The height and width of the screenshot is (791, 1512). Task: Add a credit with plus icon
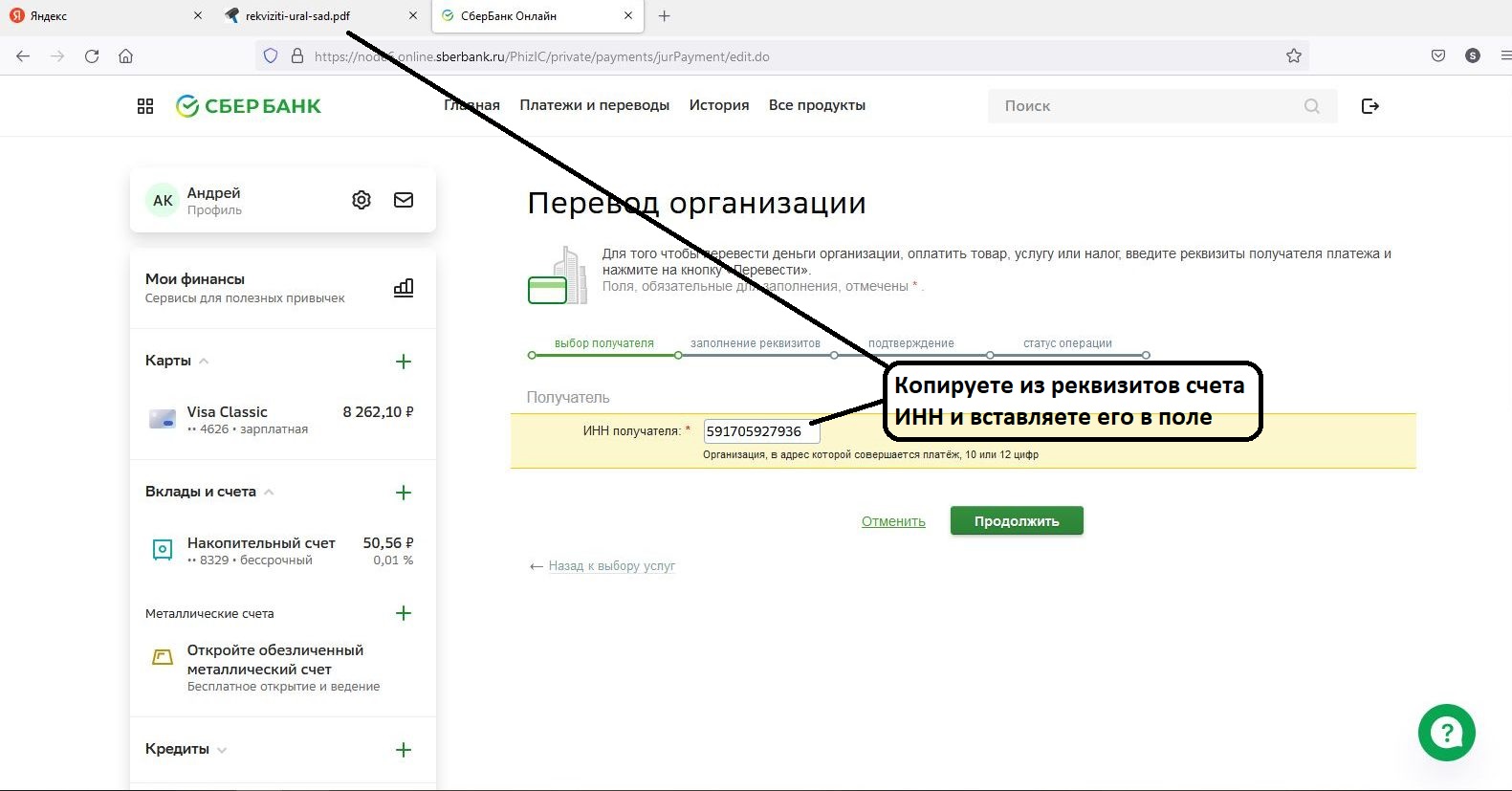tap(404, 750)
